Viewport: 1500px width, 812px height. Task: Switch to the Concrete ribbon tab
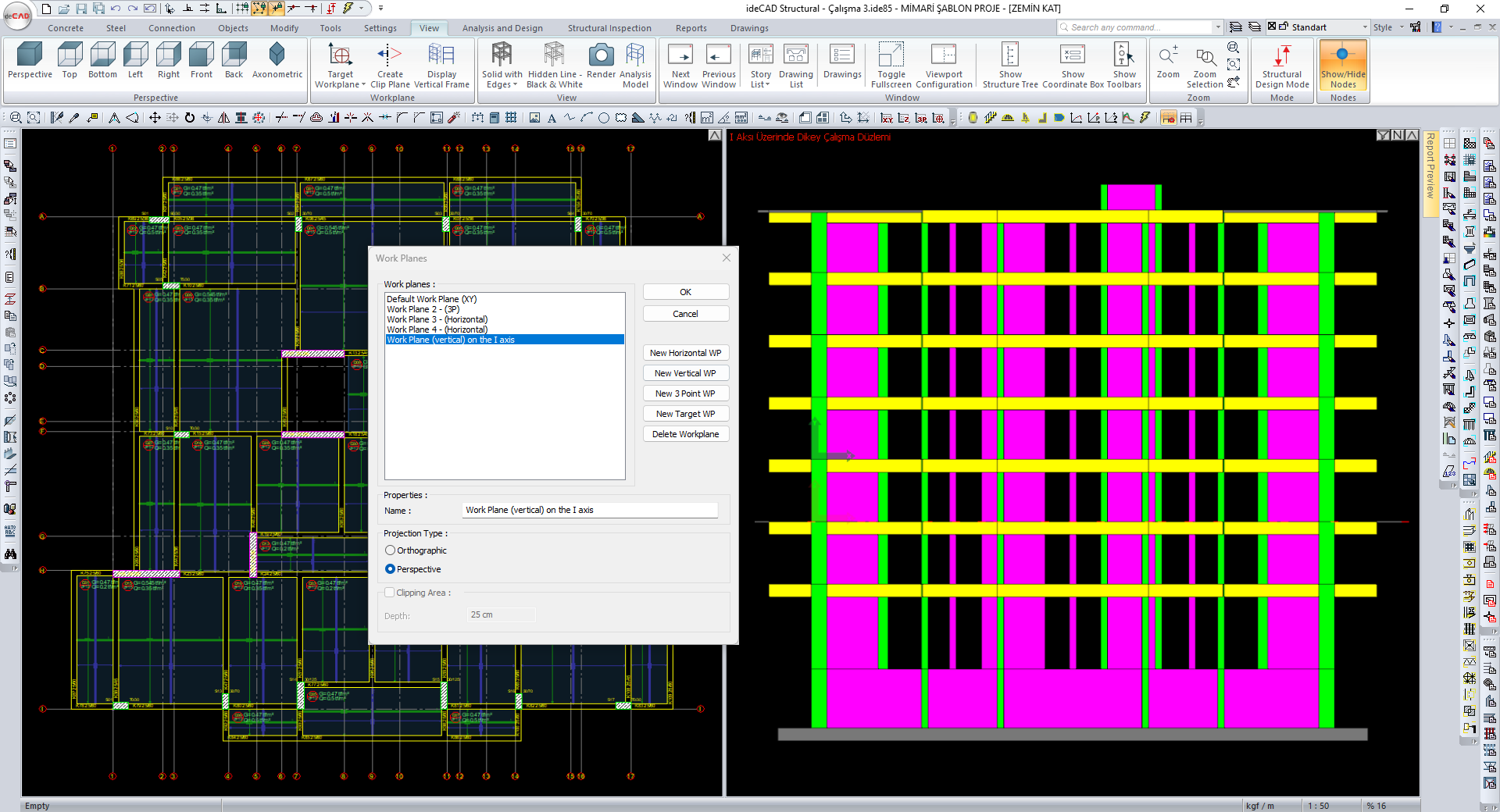point(66,28)
